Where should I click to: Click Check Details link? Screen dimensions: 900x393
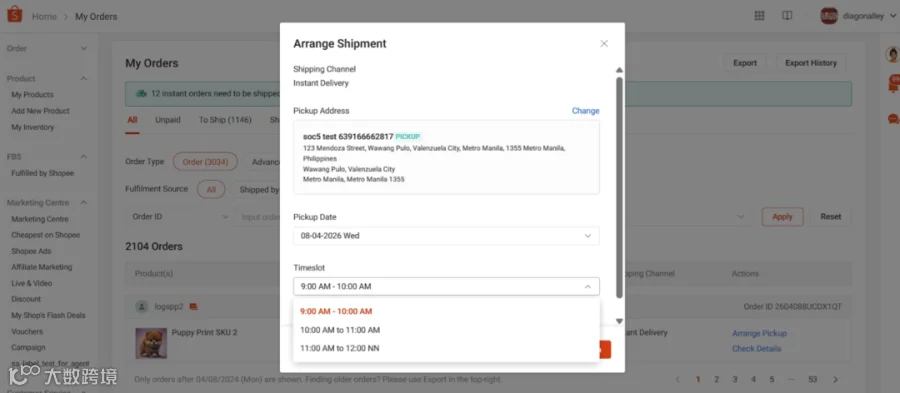pos(757,349)
